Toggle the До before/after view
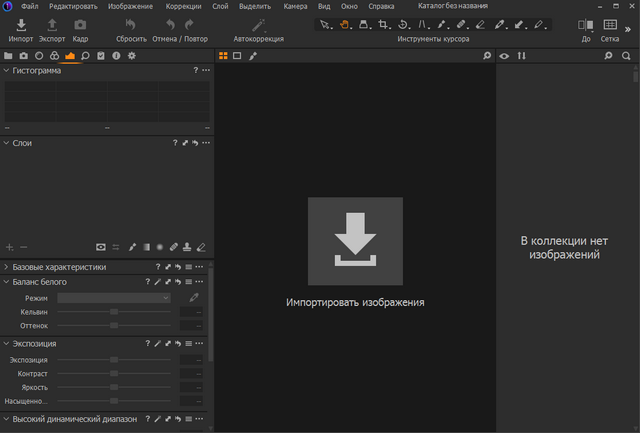This screenshot has height=433, width=640. click(x=585, y=24)
